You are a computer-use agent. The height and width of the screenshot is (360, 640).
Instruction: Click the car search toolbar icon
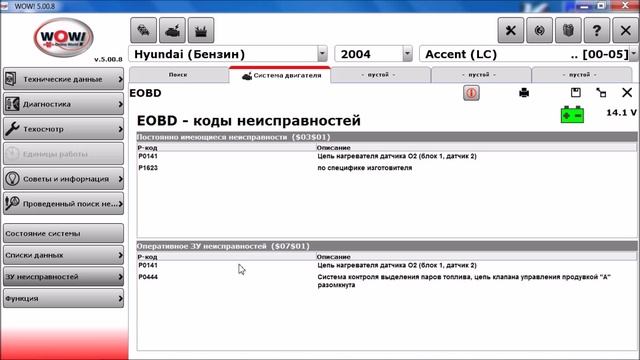pyautogui.click(x=143, y=30)
